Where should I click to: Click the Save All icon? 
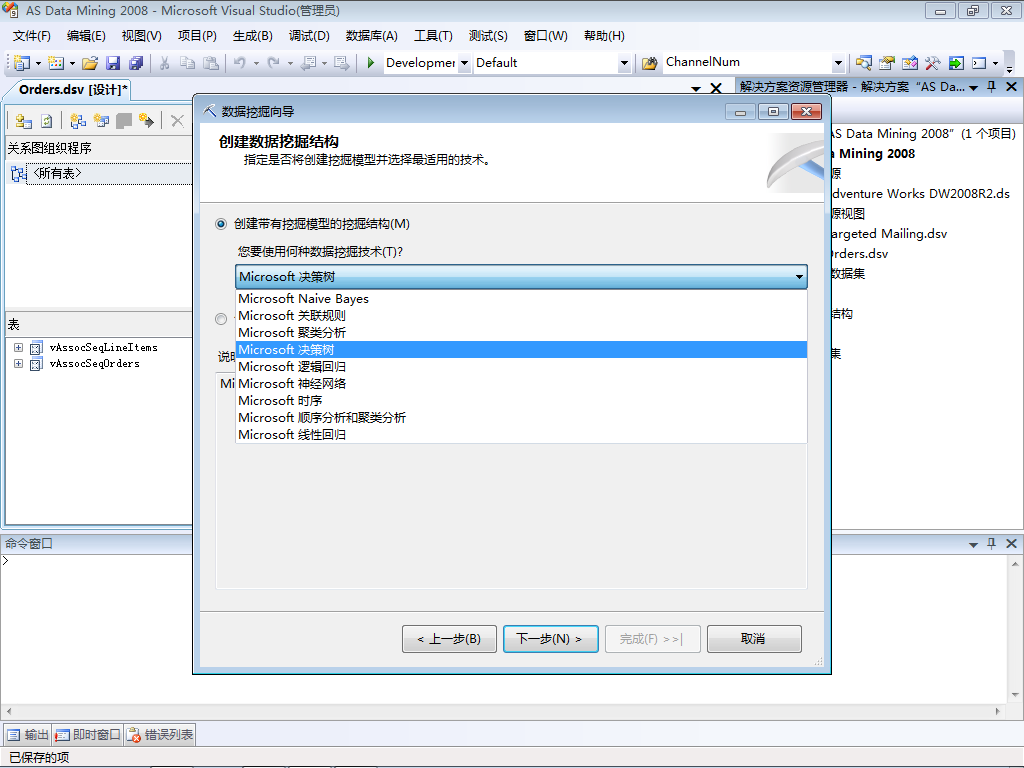136,63
